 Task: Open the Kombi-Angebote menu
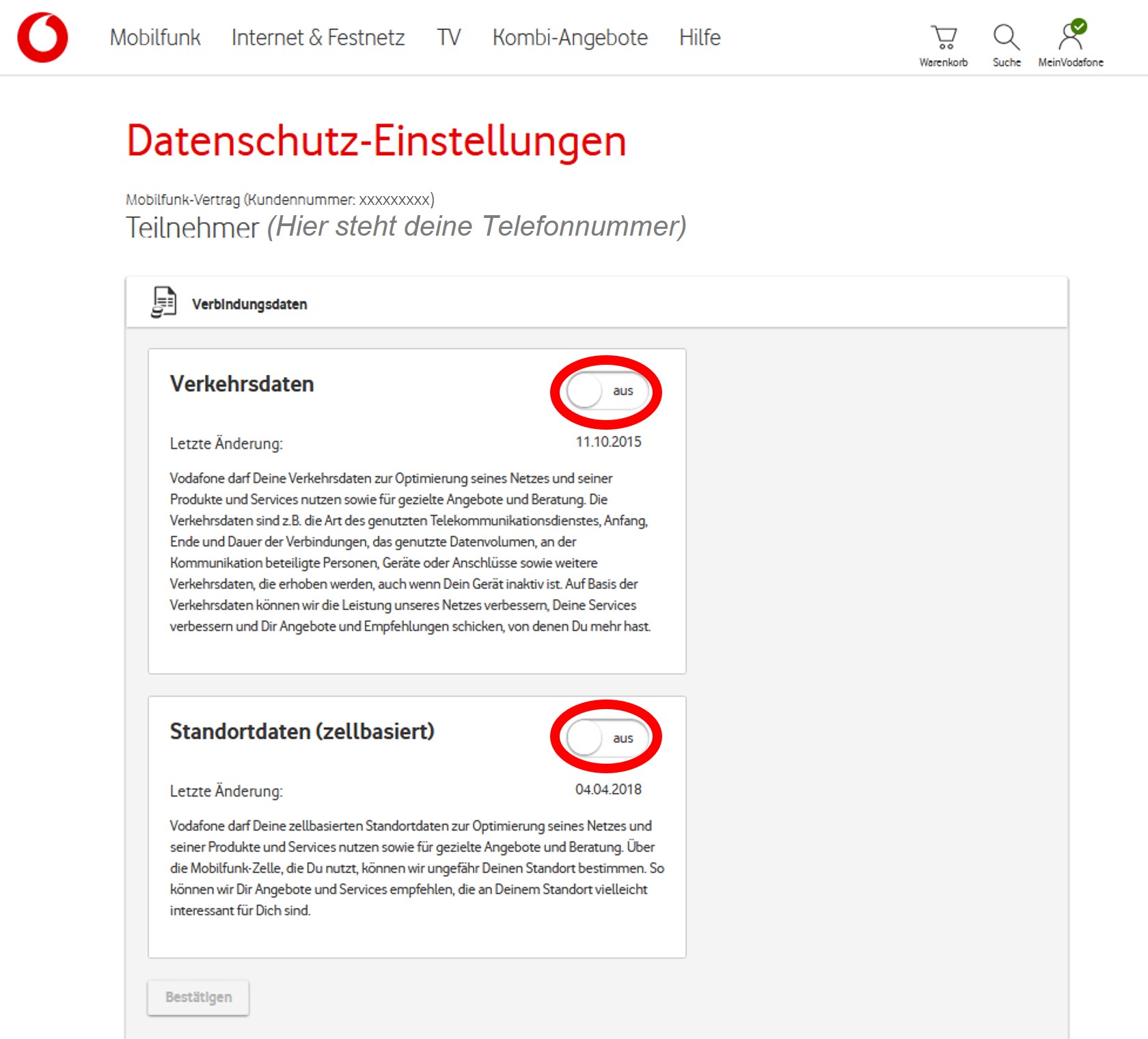coord(570,38)
